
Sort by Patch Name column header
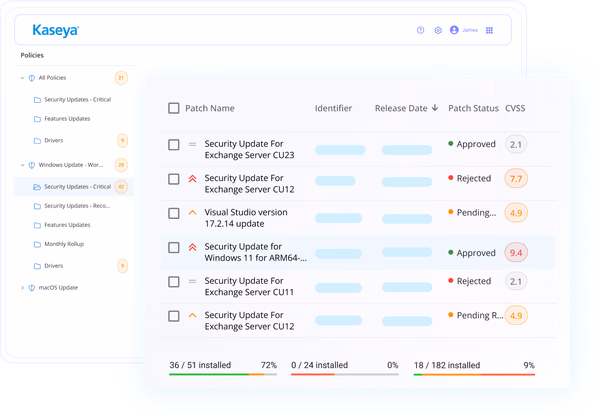click(210, 108)
